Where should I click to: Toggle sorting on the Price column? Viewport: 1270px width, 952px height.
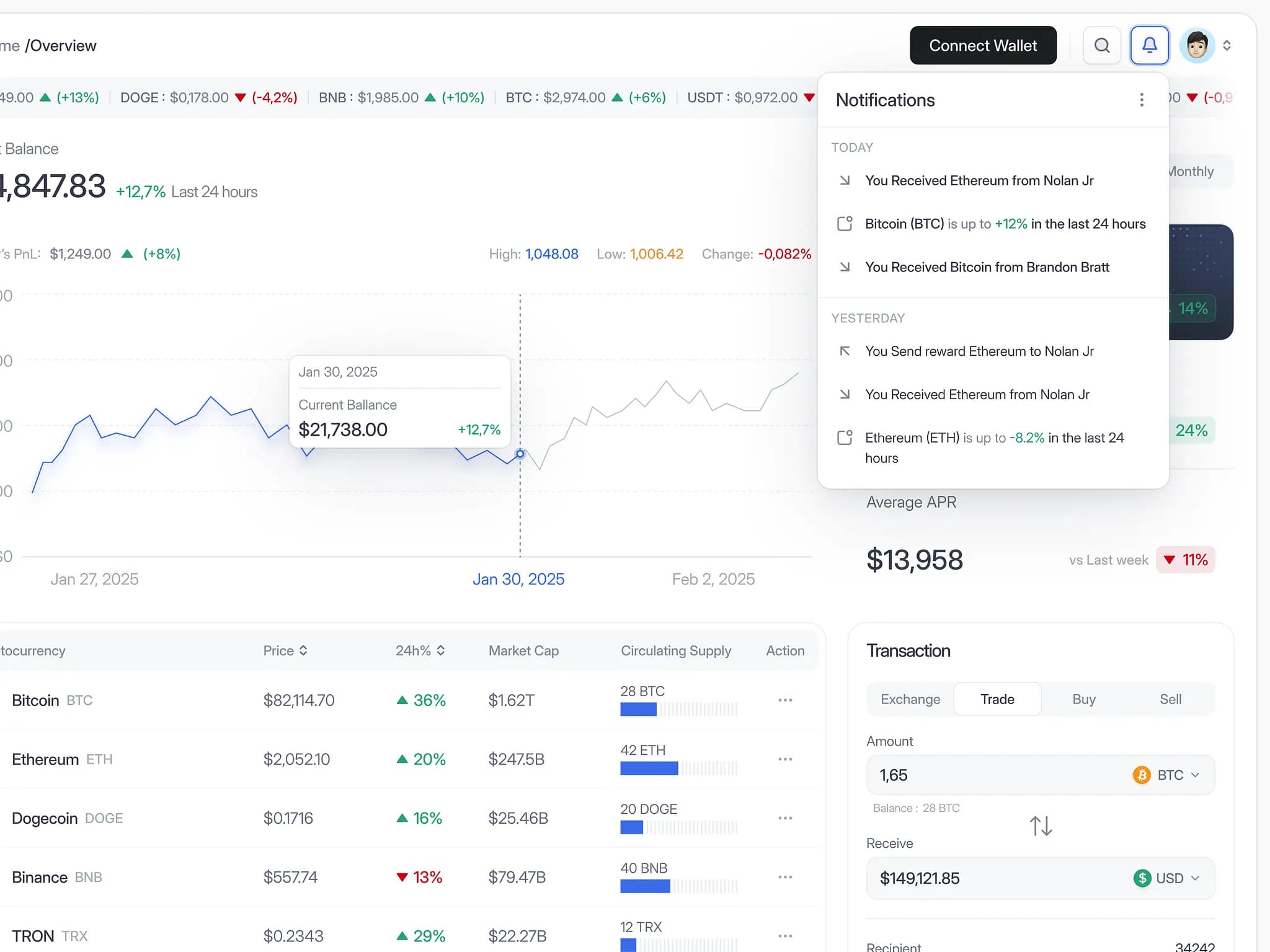pyautogui.click(x=304, y=650)
